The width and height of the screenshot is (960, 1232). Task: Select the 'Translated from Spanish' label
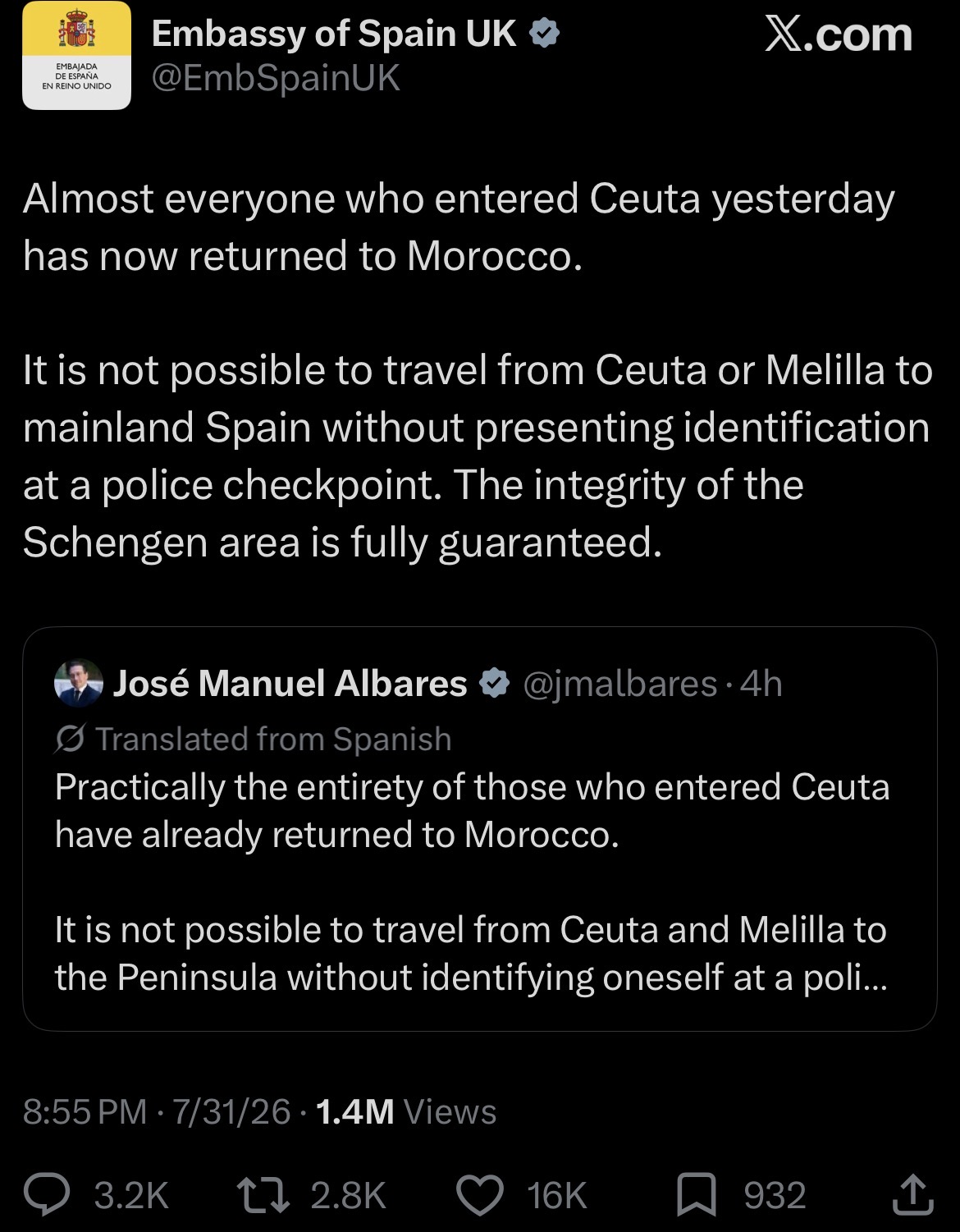point(274,739)
